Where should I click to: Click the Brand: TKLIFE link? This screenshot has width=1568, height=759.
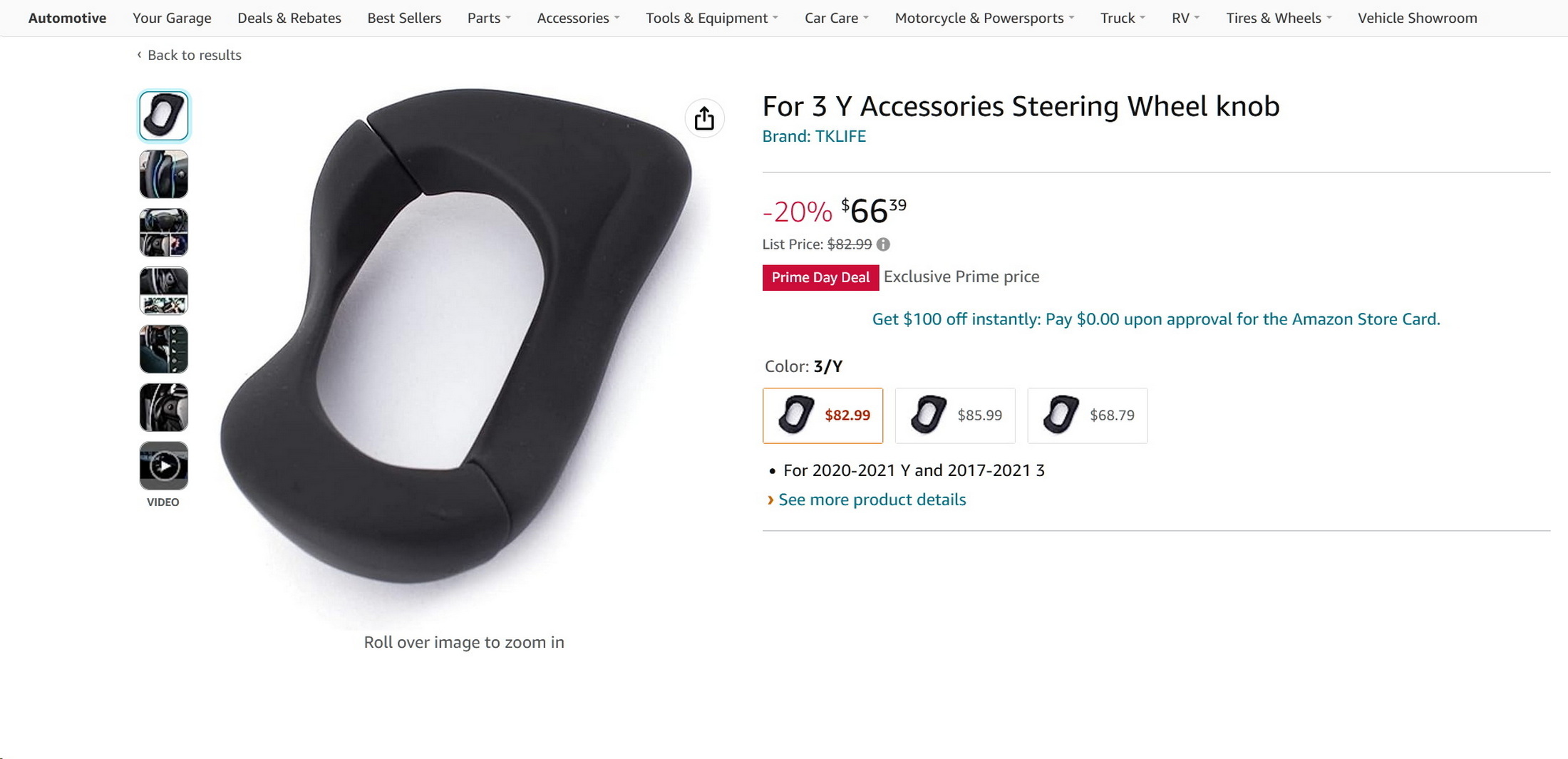814,136
